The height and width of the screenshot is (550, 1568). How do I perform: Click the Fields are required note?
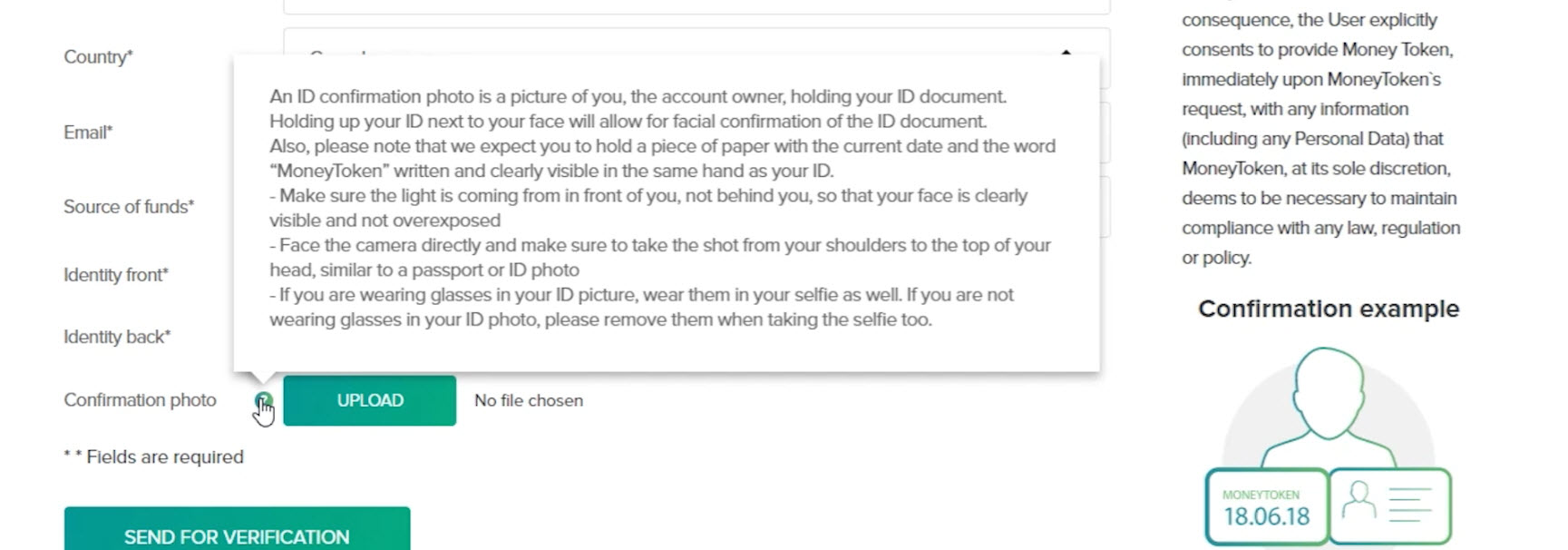pyautogui.click(x=153, y=457)
